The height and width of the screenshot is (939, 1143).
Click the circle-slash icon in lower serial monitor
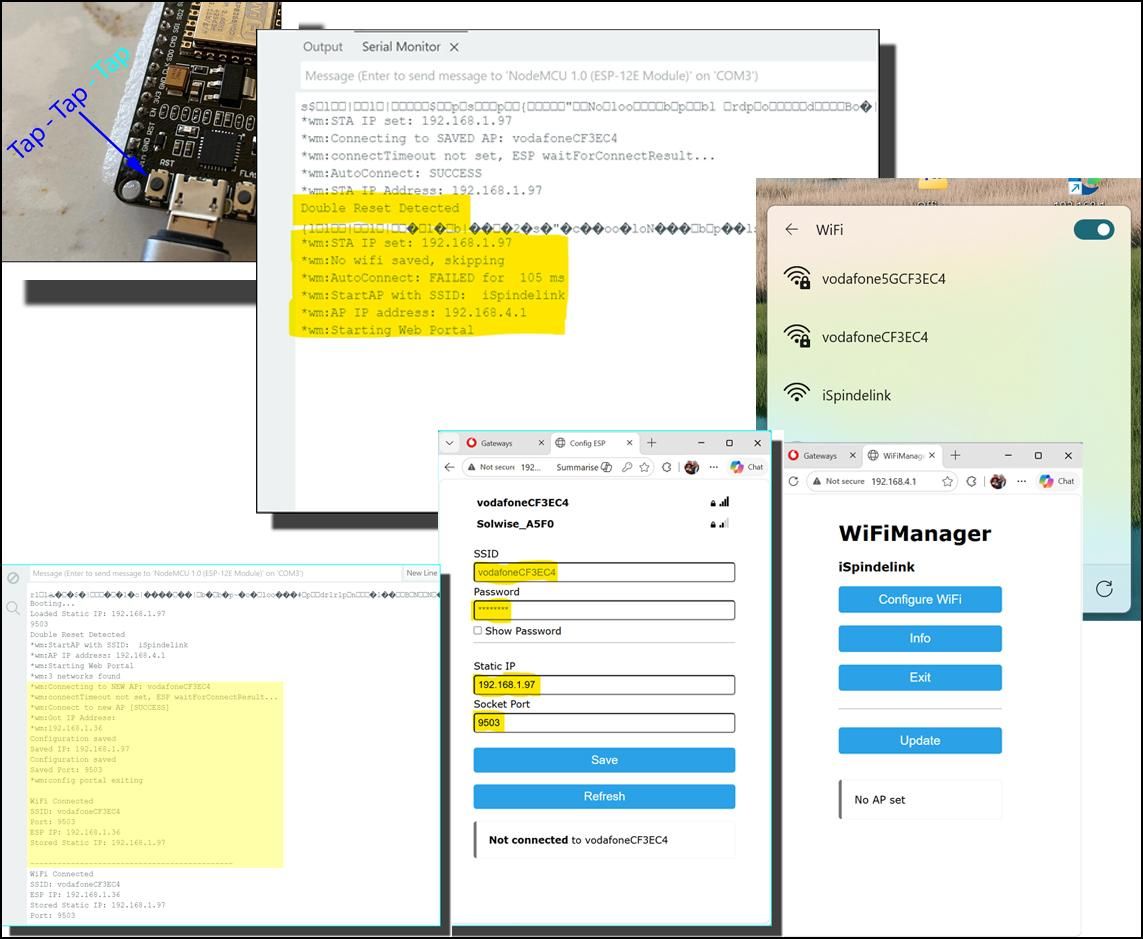[13, 578]
